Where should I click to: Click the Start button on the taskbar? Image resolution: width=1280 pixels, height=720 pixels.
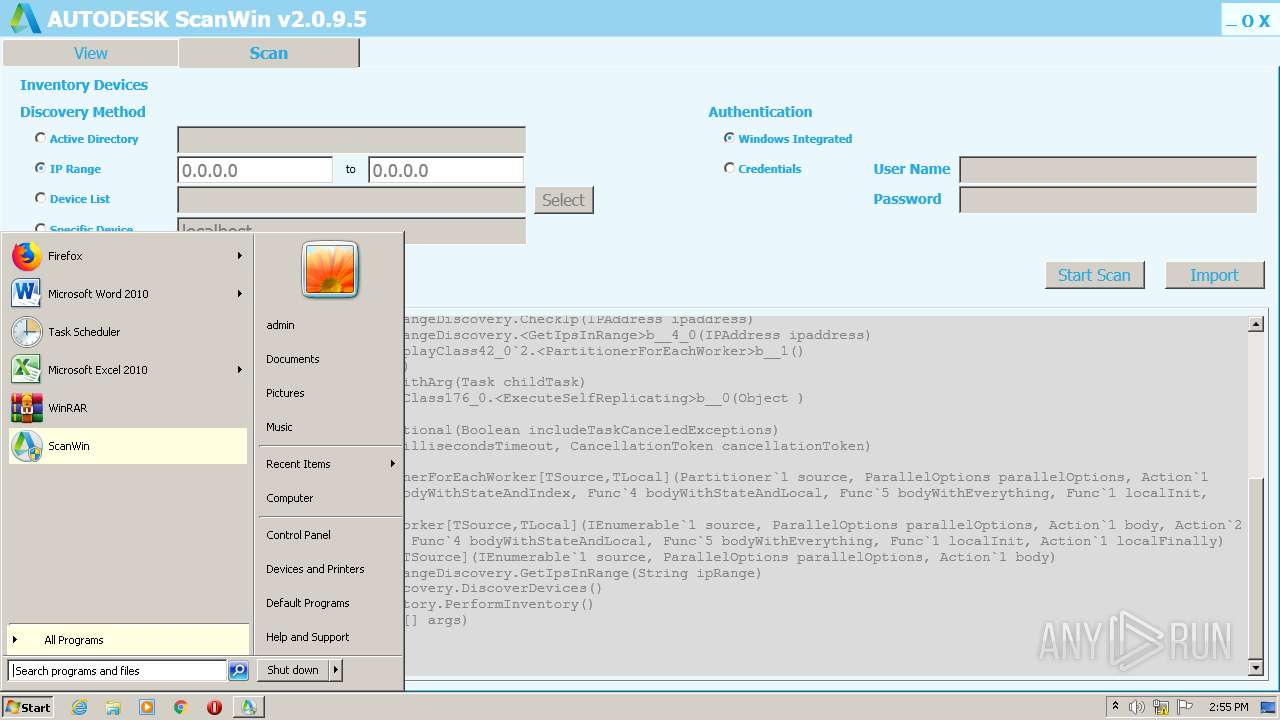pyautogui.click(x=28, y=707)
